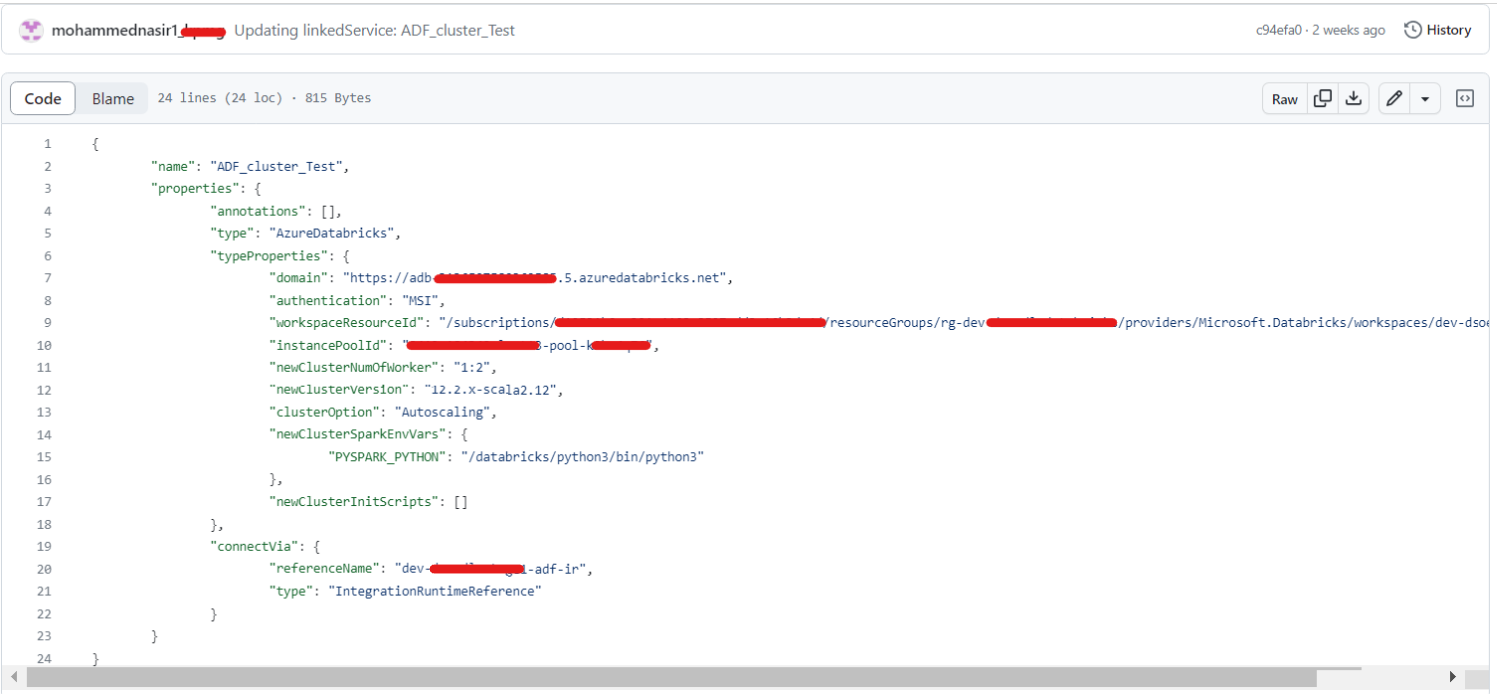Click the "IntegrationRuntimeReference" value
Screen dimensions: 1497x694
point(434,591)
